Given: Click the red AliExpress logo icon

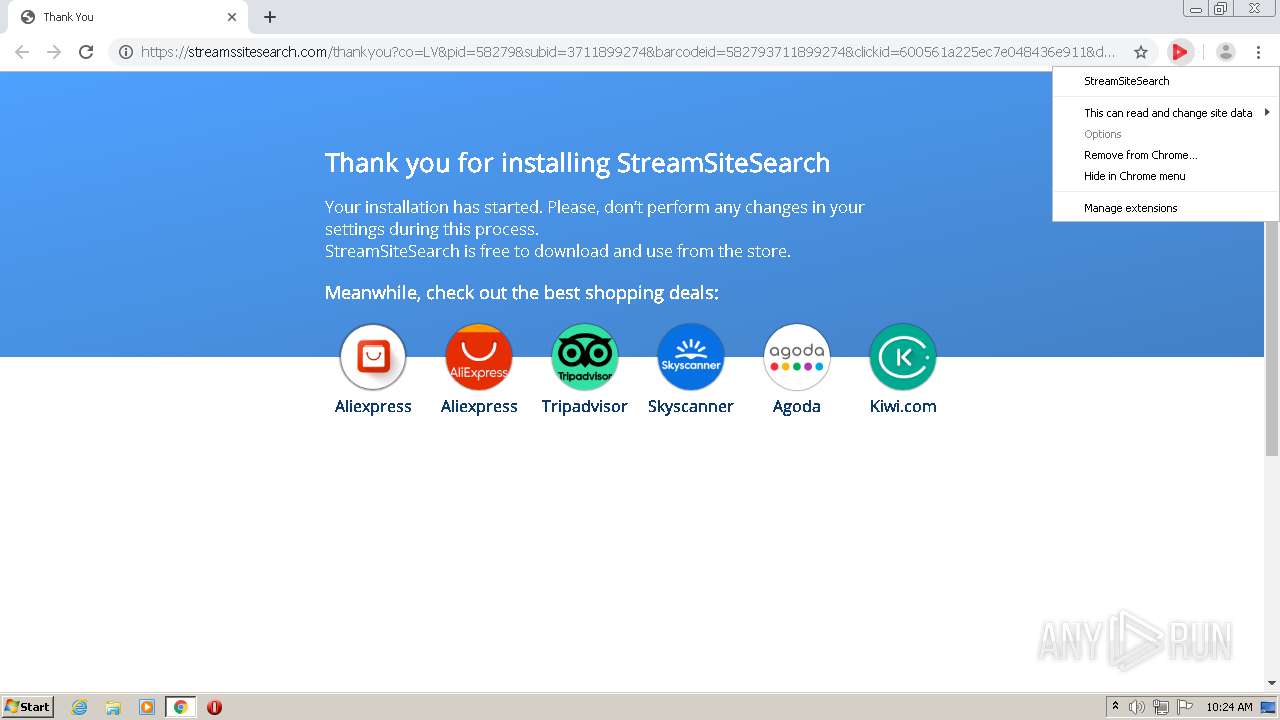Looking at the screenshot, I should [x=479, y=357].
